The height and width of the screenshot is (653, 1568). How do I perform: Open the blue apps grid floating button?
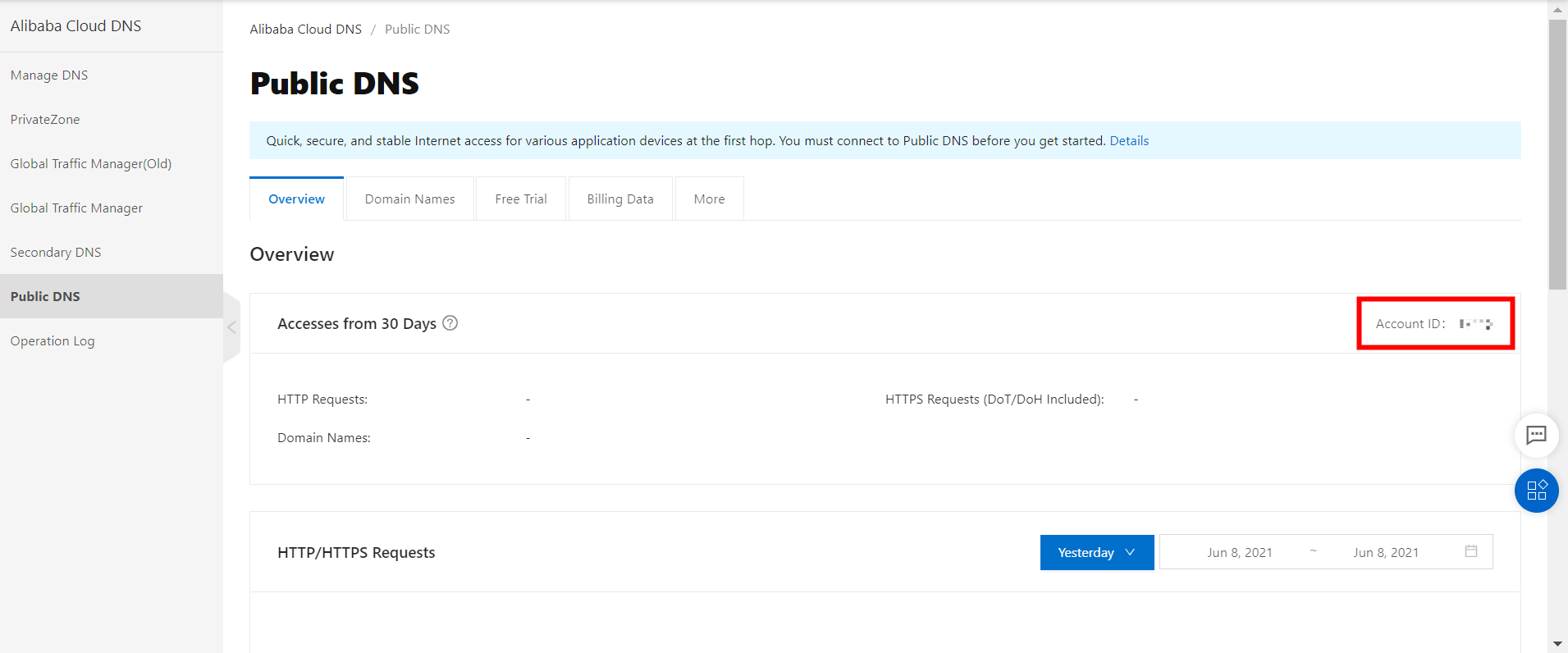[x=1536, y=491]
